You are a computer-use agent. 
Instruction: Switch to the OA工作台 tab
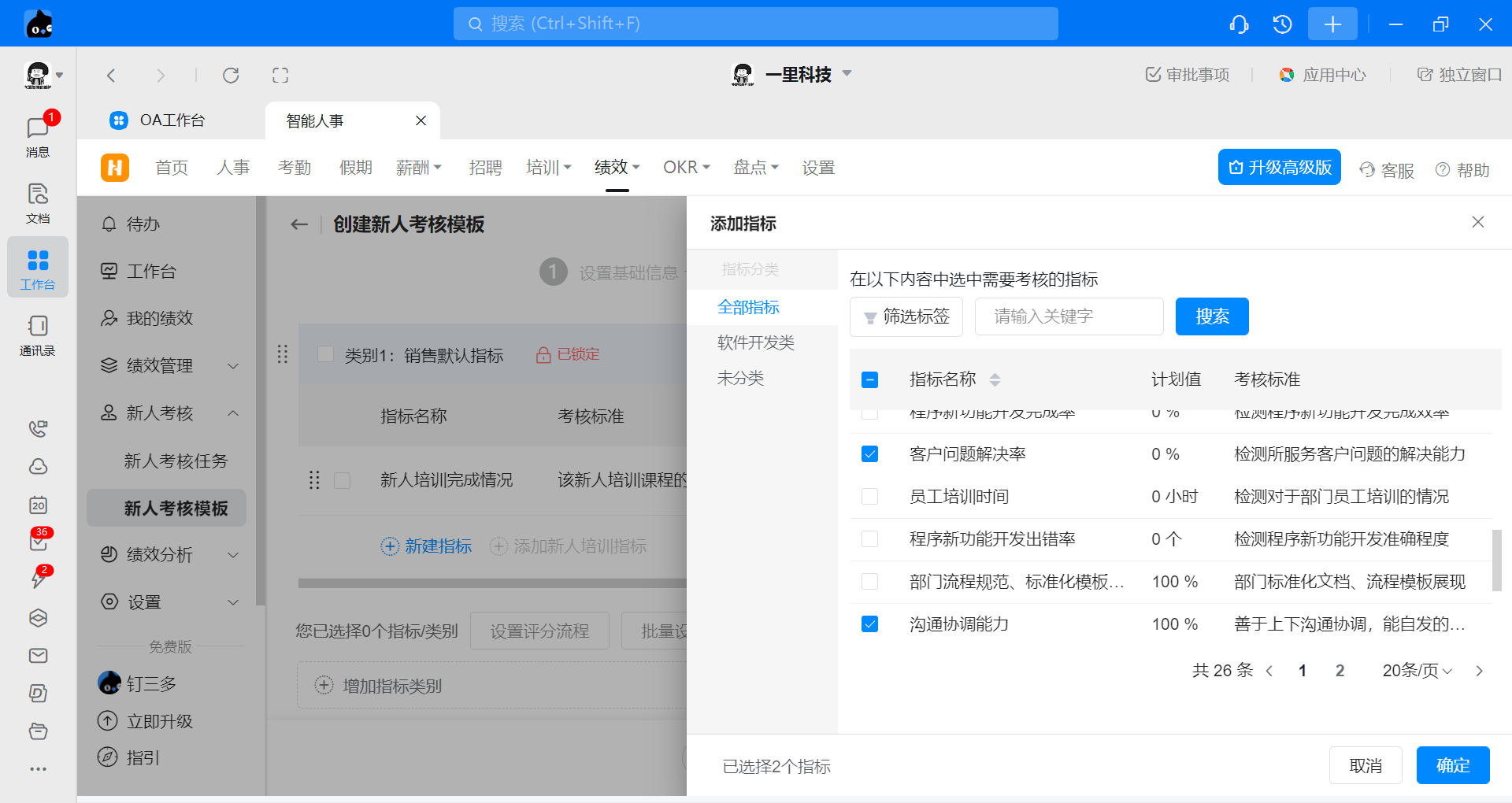(x=172, y=120)
